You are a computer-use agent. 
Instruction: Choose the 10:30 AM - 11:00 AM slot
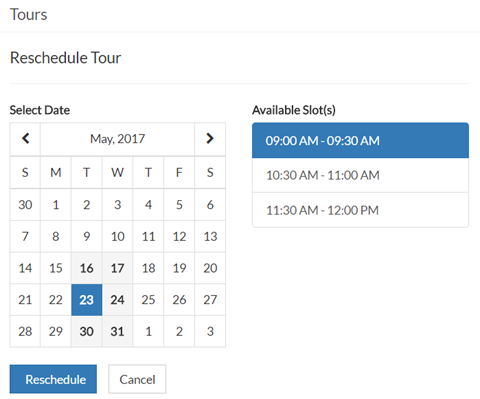[x=360, y=175]
